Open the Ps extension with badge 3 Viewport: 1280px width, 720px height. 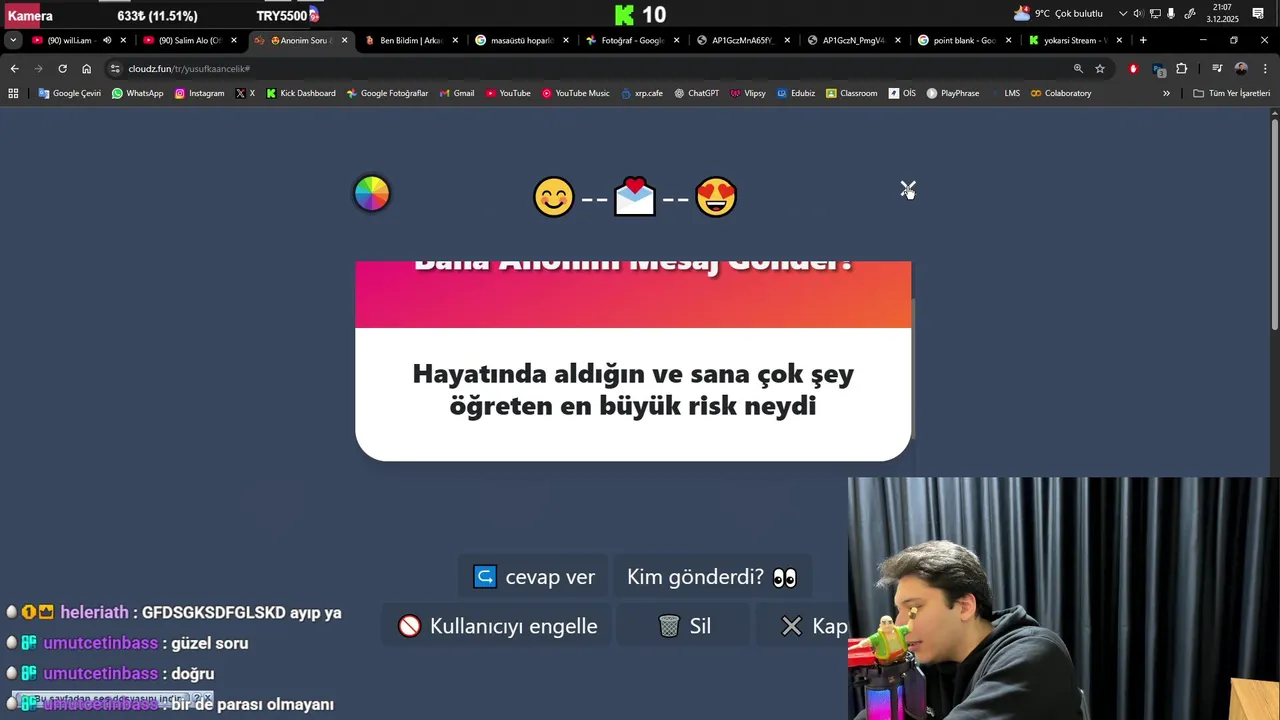(1159, 69)
